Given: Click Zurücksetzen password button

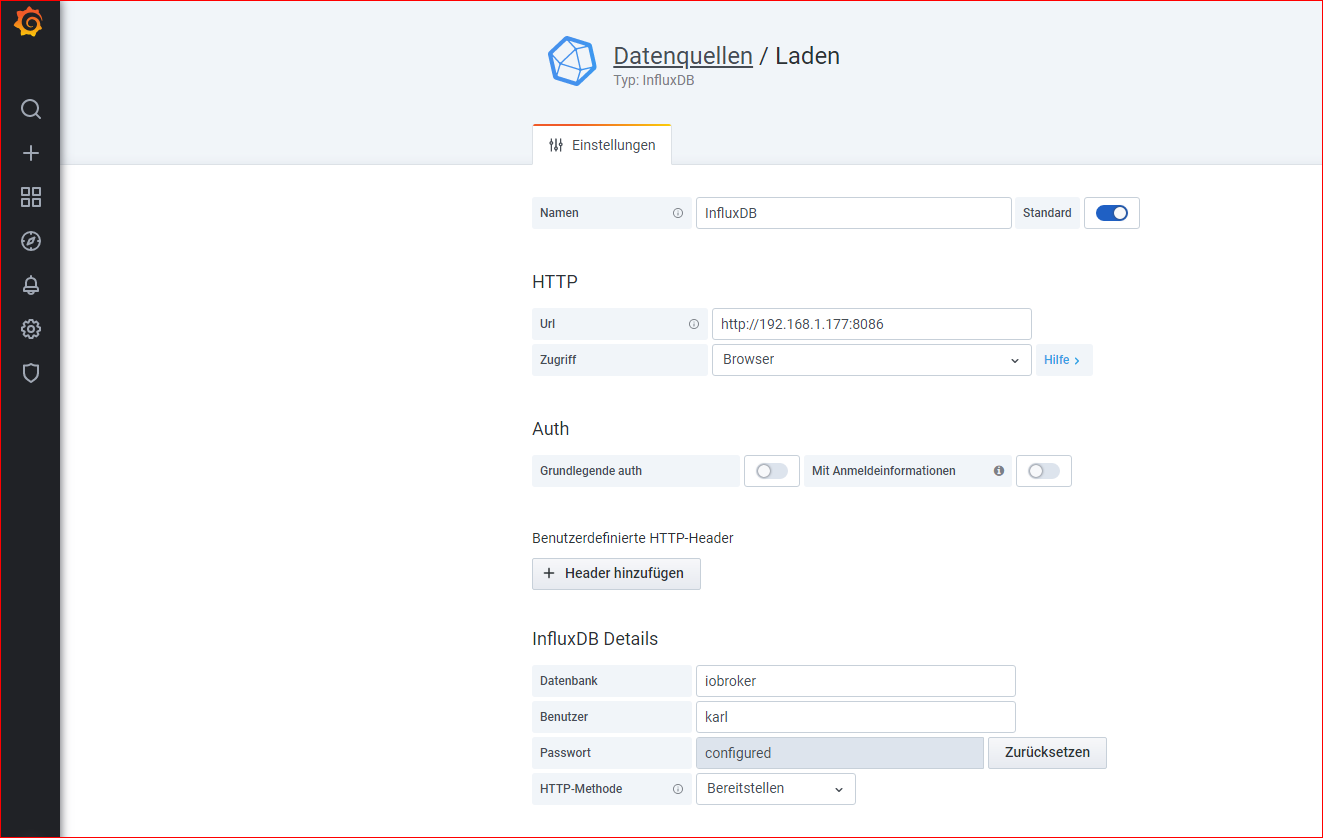Looking at the screenshot, I should point(1047,753).
